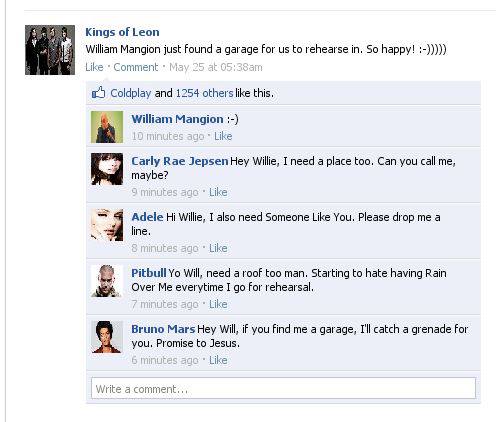Image resolution: width=500 pixels, height=422 pixels.
Task: Like Carly Rae Jepsen's comment
Action: [218, 192]
